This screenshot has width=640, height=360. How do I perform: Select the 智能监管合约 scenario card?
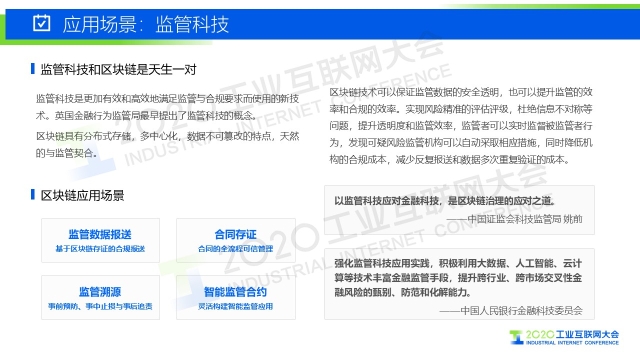[236, 298]
